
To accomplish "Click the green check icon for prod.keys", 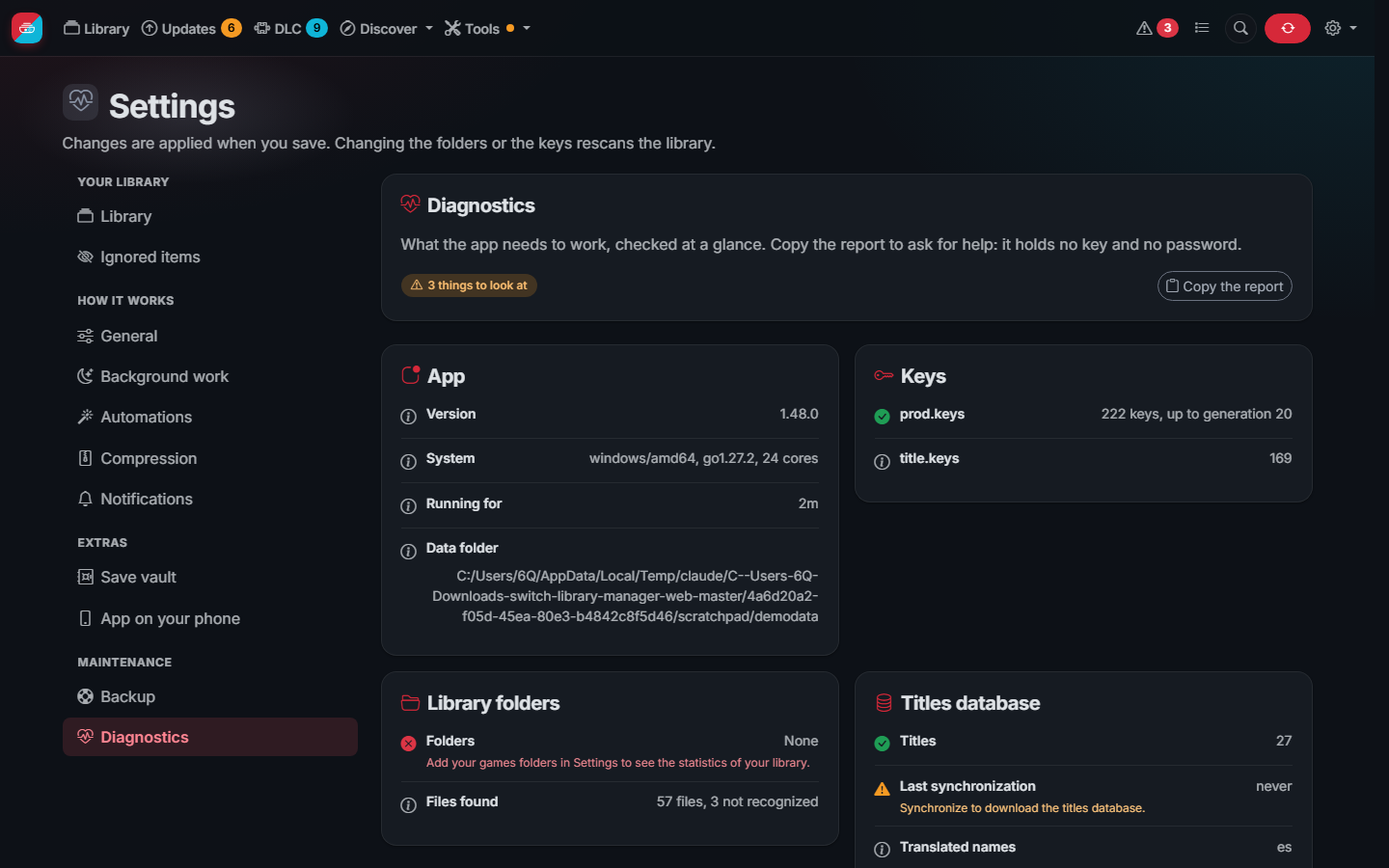I will (882, 417).
